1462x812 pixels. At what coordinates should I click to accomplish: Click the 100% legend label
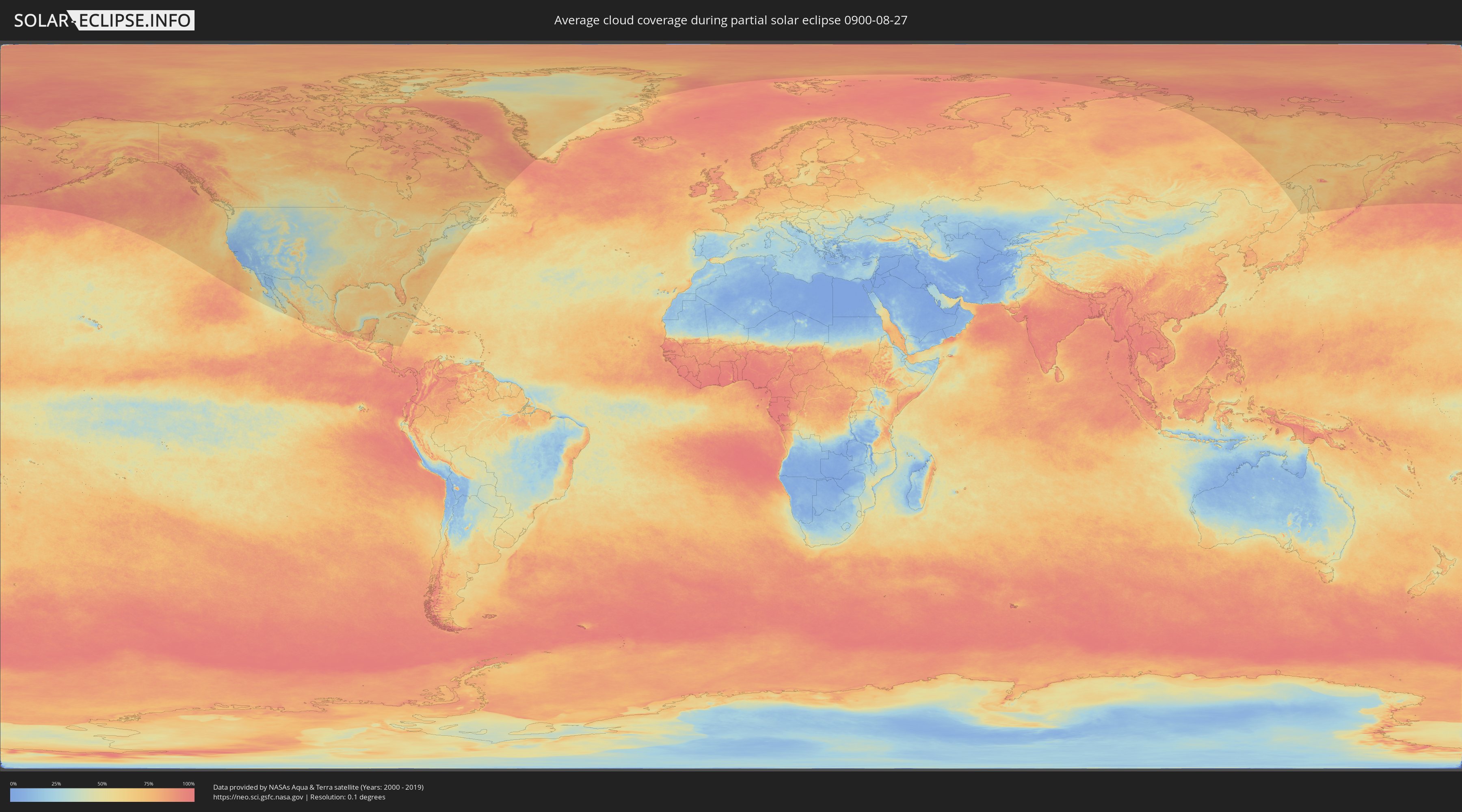click(188, 784)
